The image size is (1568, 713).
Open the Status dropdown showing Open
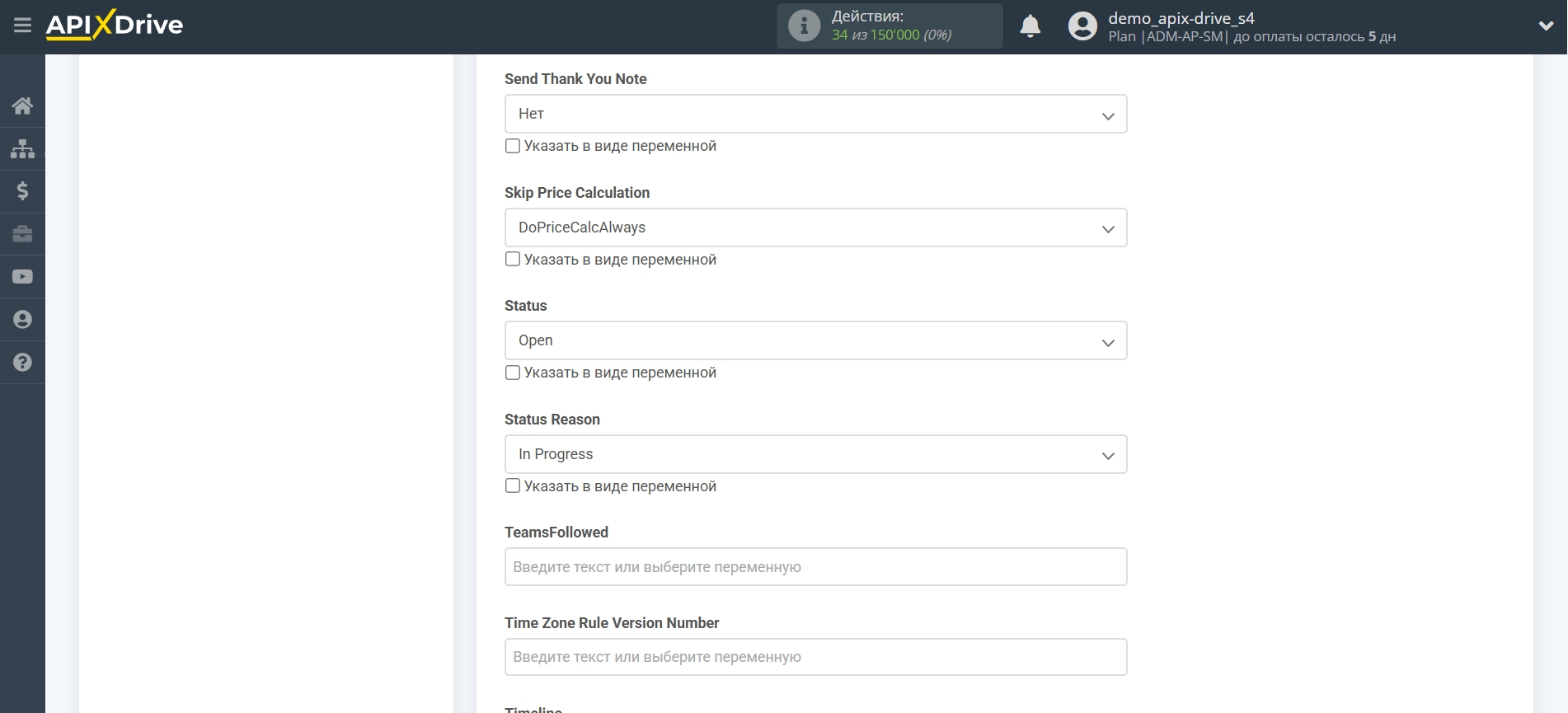[x=815, y=340]
